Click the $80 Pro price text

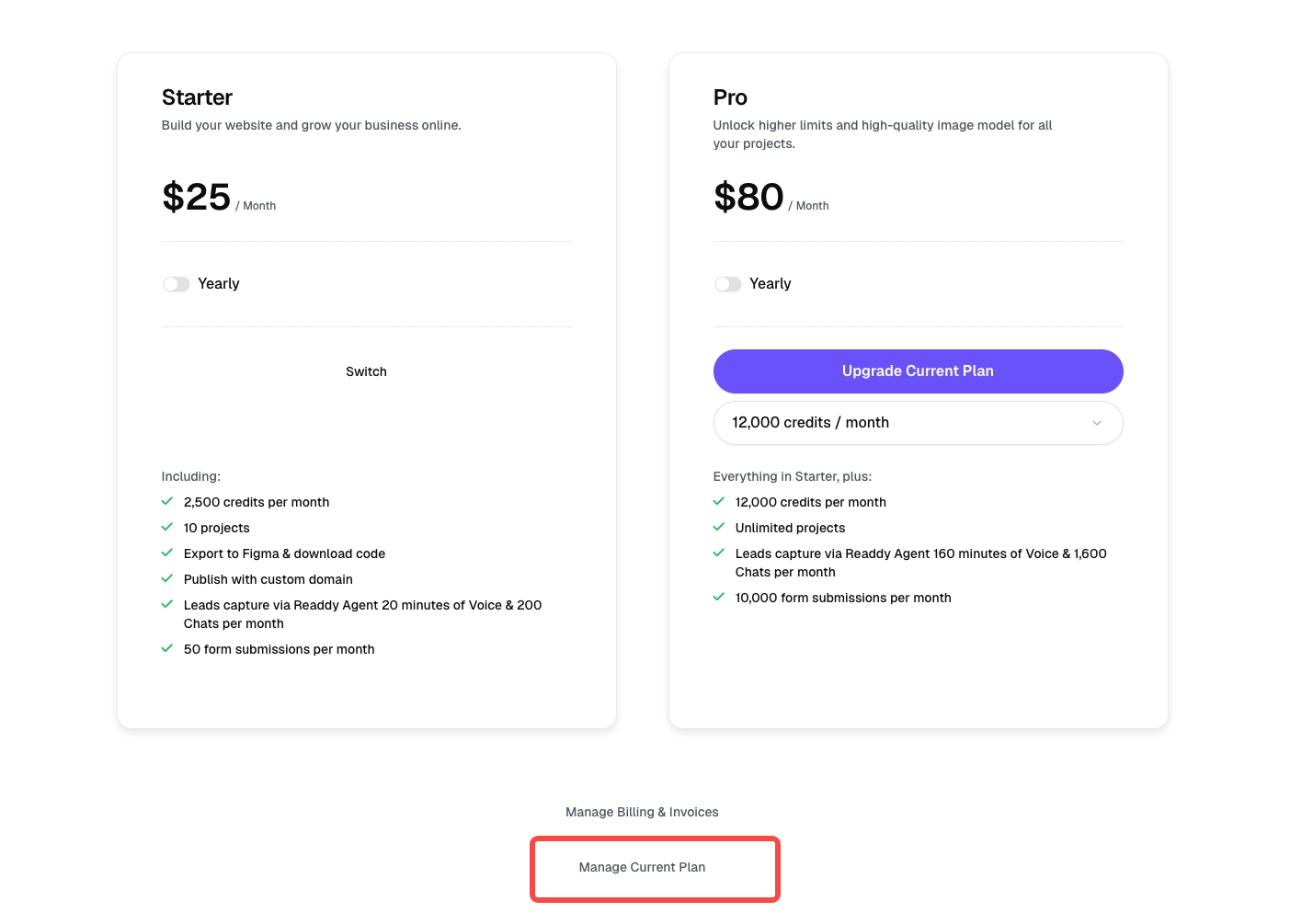748,197
